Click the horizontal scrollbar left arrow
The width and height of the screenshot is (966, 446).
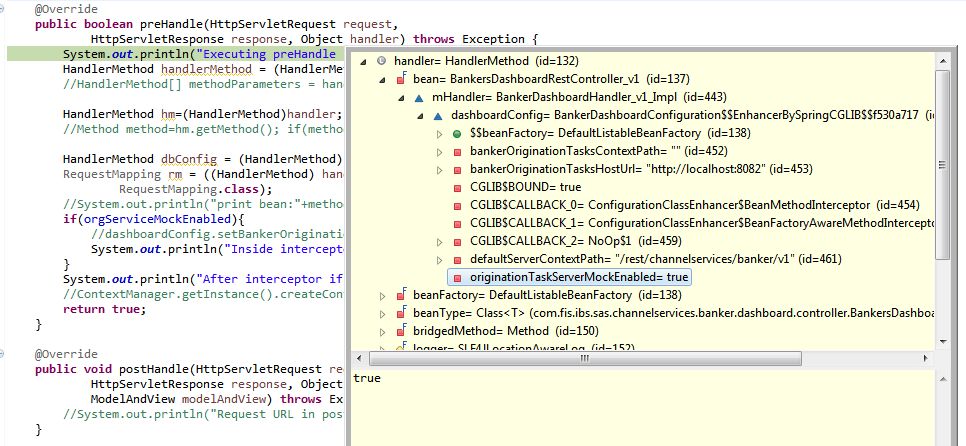pos(360,359)
